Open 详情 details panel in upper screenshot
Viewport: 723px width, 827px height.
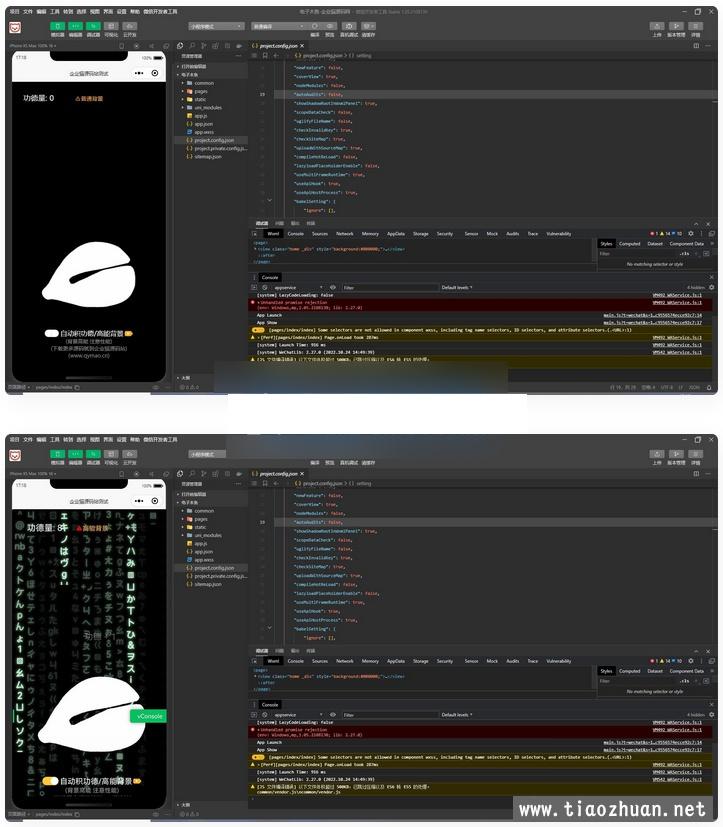(x=696, y=26)
